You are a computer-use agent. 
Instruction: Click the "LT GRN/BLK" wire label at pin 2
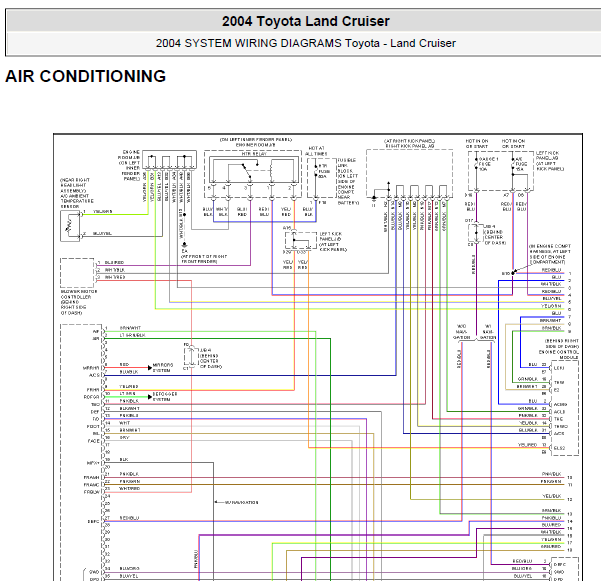coord(132,335)
